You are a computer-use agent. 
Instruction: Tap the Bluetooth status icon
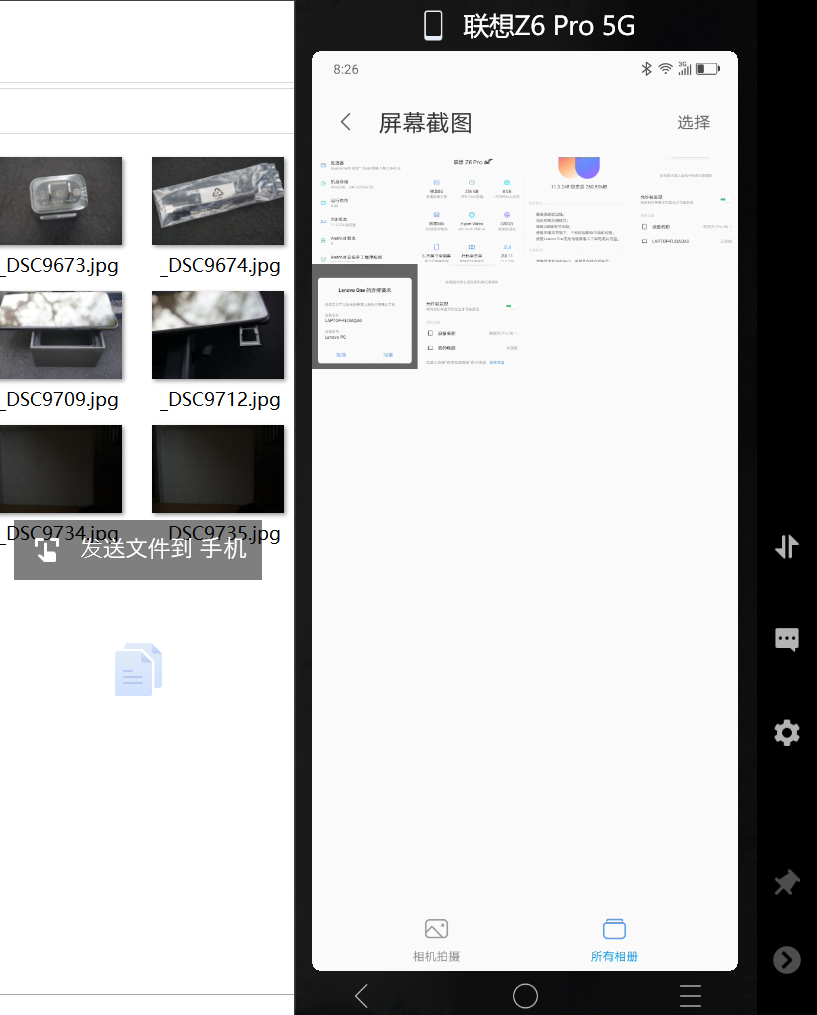point(645,69)
